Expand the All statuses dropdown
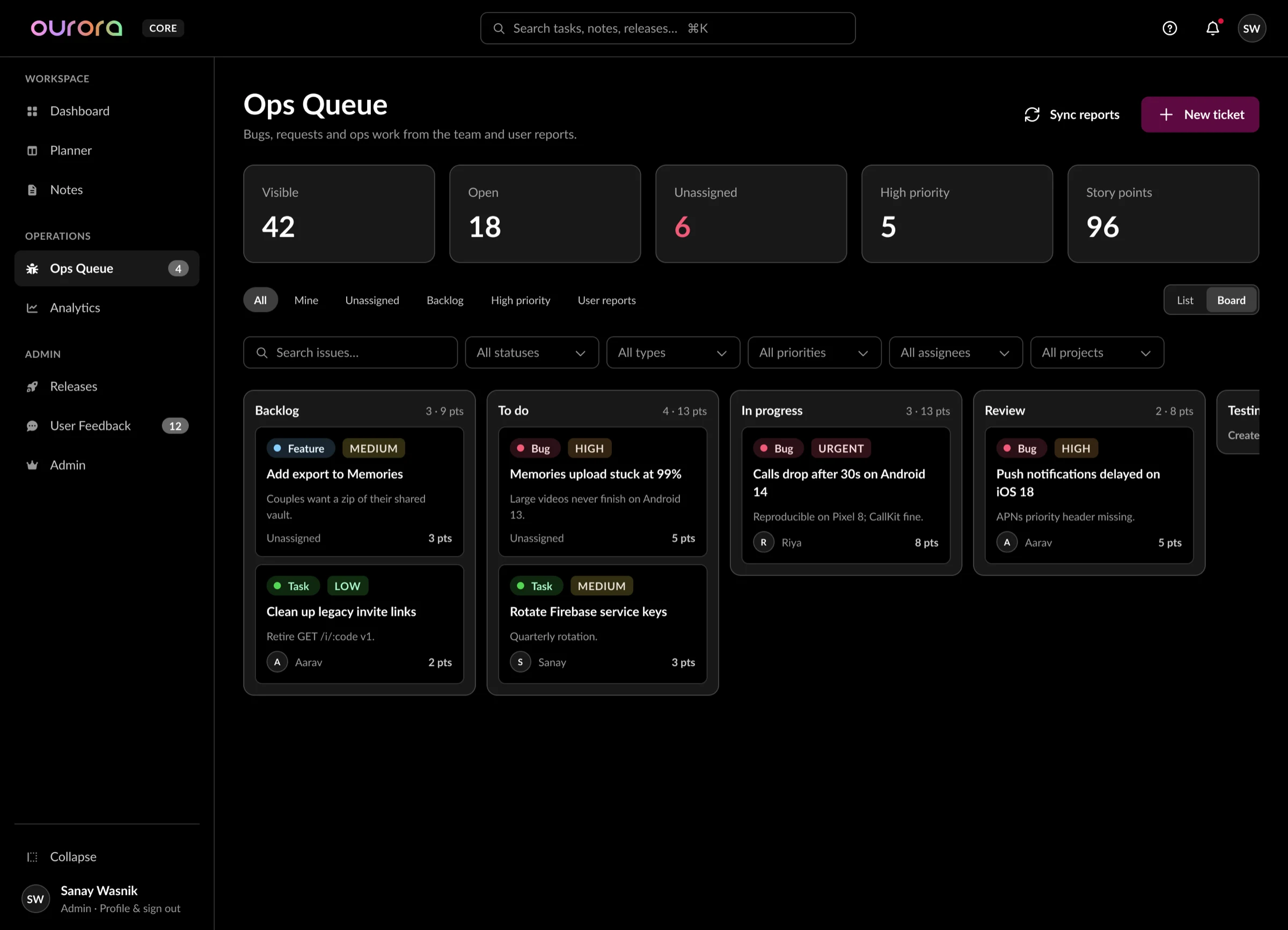 [x=531, y=353]
